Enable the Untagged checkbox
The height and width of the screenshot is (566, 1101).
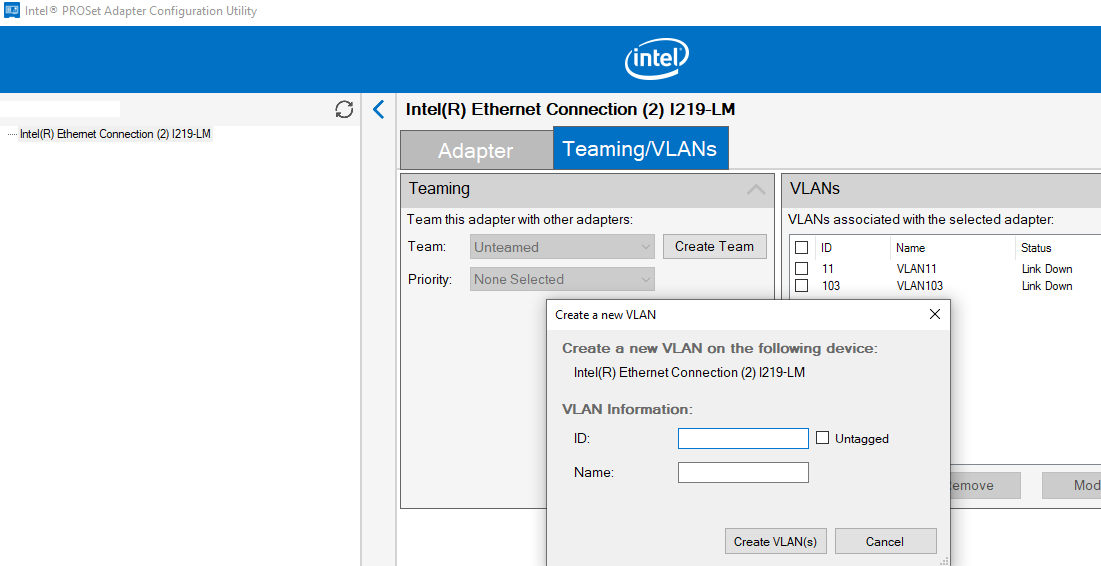click(x=823, y=438)
